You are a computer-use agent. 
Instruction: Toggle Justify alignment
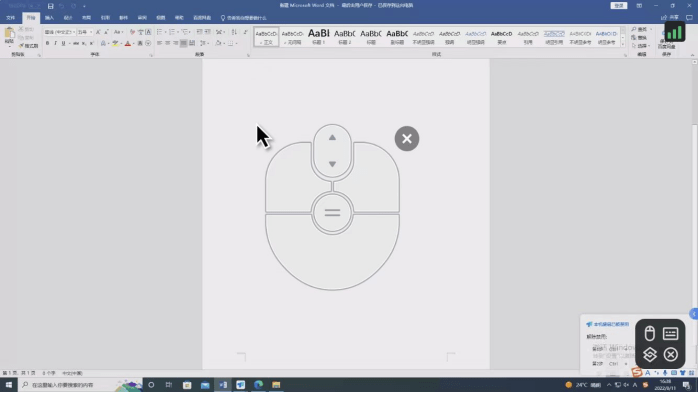[x=183, y=43]
